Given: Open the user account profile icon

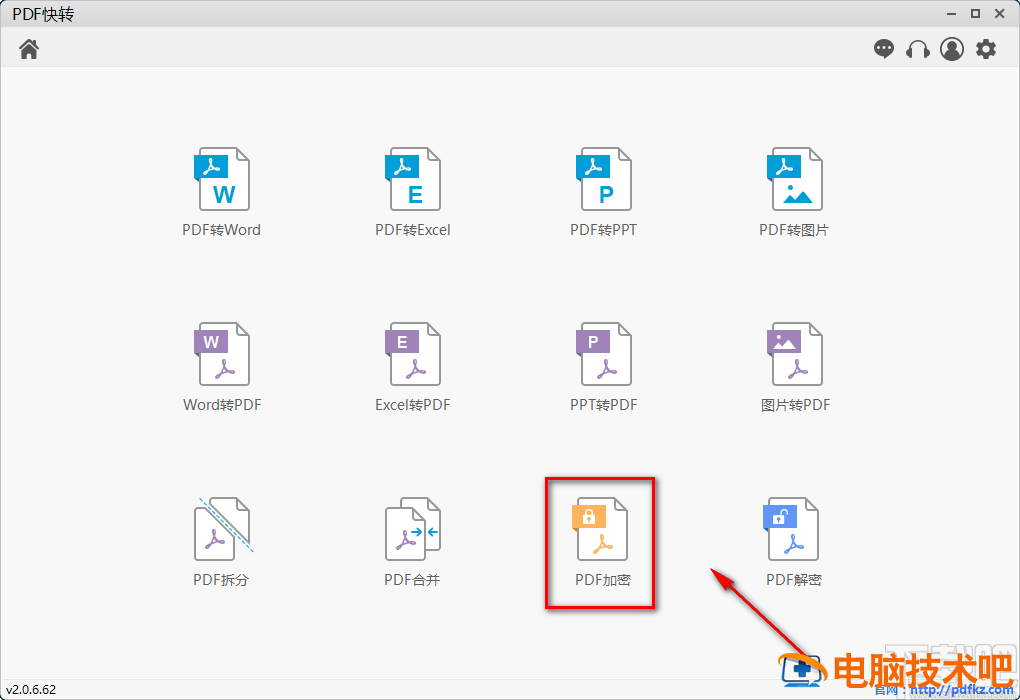Looking at the screenshot, I should (x=952, y=49).
